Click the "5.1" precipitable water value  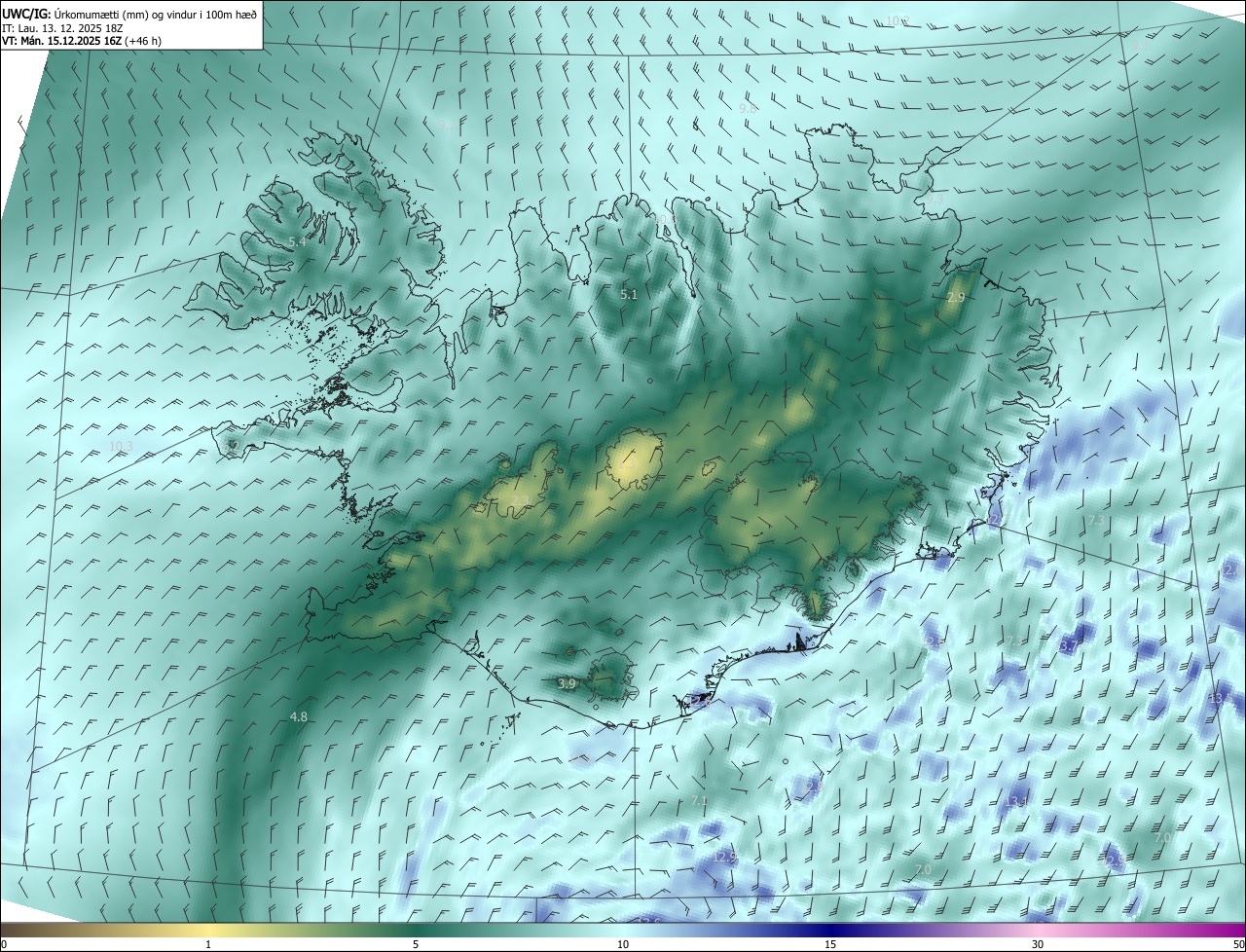(x=629, y=294)
